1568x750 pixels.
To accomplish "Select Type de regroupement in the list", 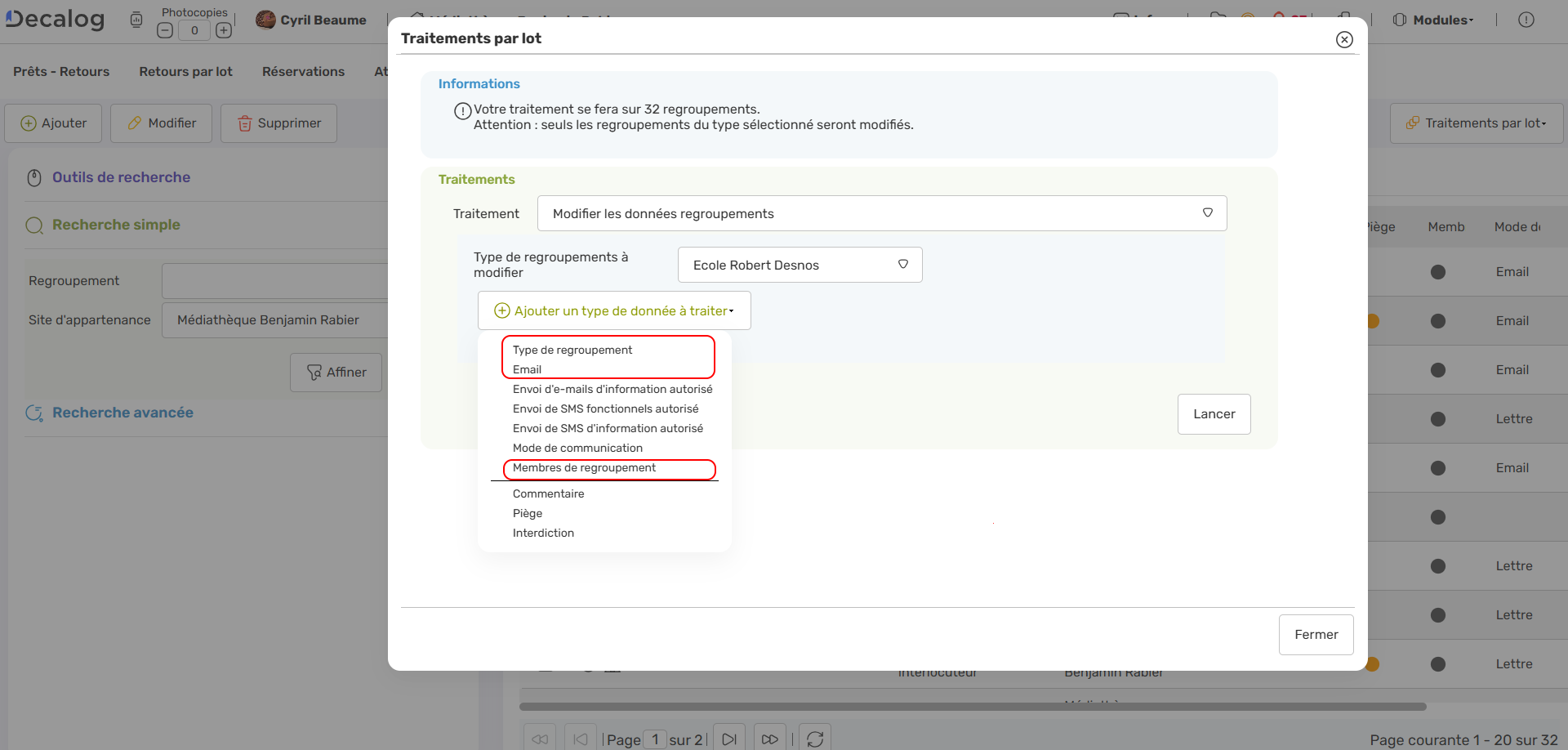I will pyautogui.click(x=572, y=350).
